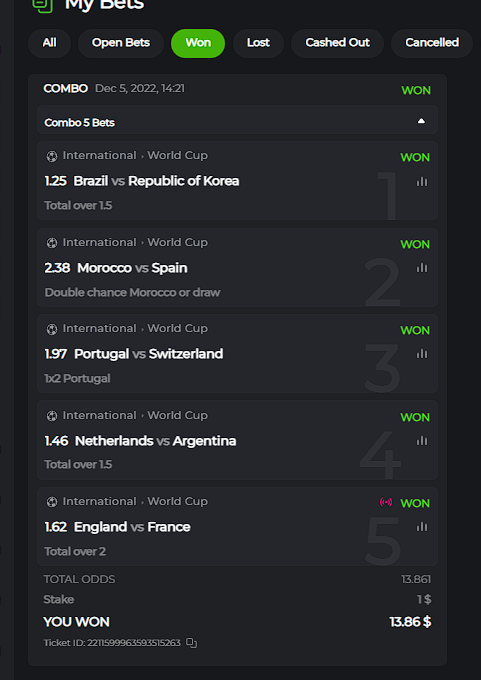Image resolution: width=481 pixels, height=680 pixels.
Task: Open stats icon for Brazil vs Republic of Korea
Action: click(422, 182)
